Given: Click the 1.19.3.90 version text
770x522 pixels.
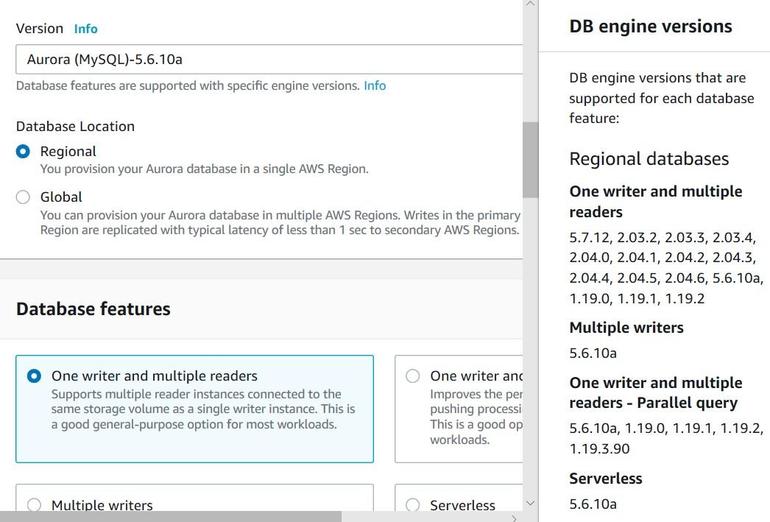Looking at the screenshot, I should click(599, 449).
